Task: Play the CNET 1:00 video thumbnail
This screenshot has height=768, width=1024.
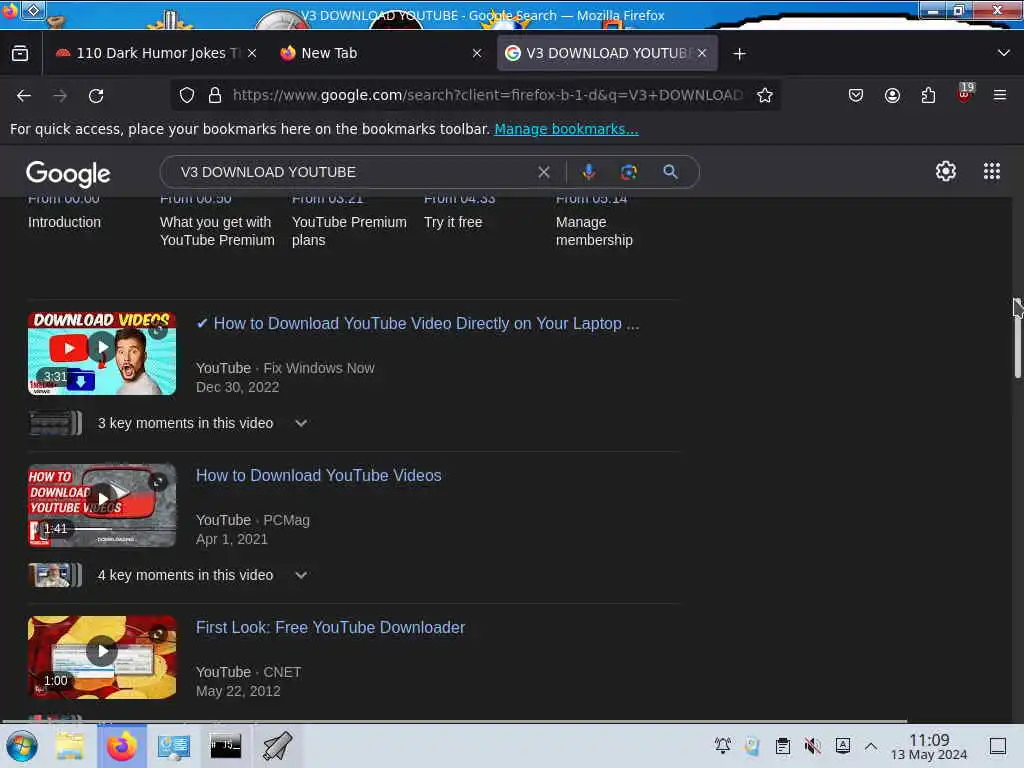Action: coord(102,658)
